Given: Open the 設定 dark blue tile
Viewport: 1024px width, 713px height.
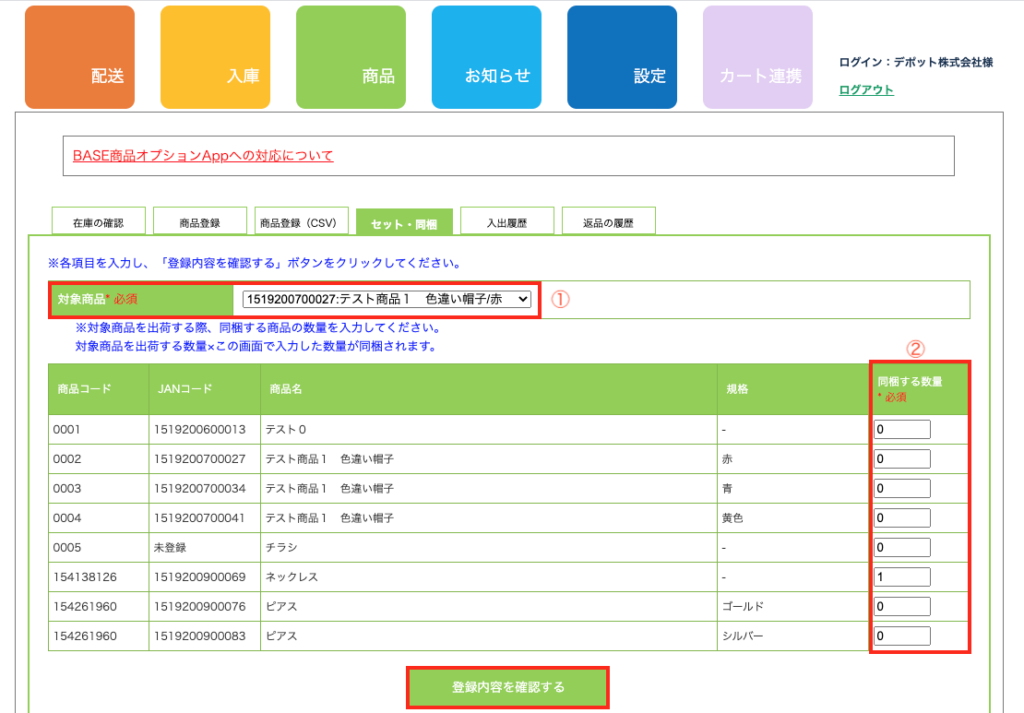Looking at the screenshot, I should [622, 57].
